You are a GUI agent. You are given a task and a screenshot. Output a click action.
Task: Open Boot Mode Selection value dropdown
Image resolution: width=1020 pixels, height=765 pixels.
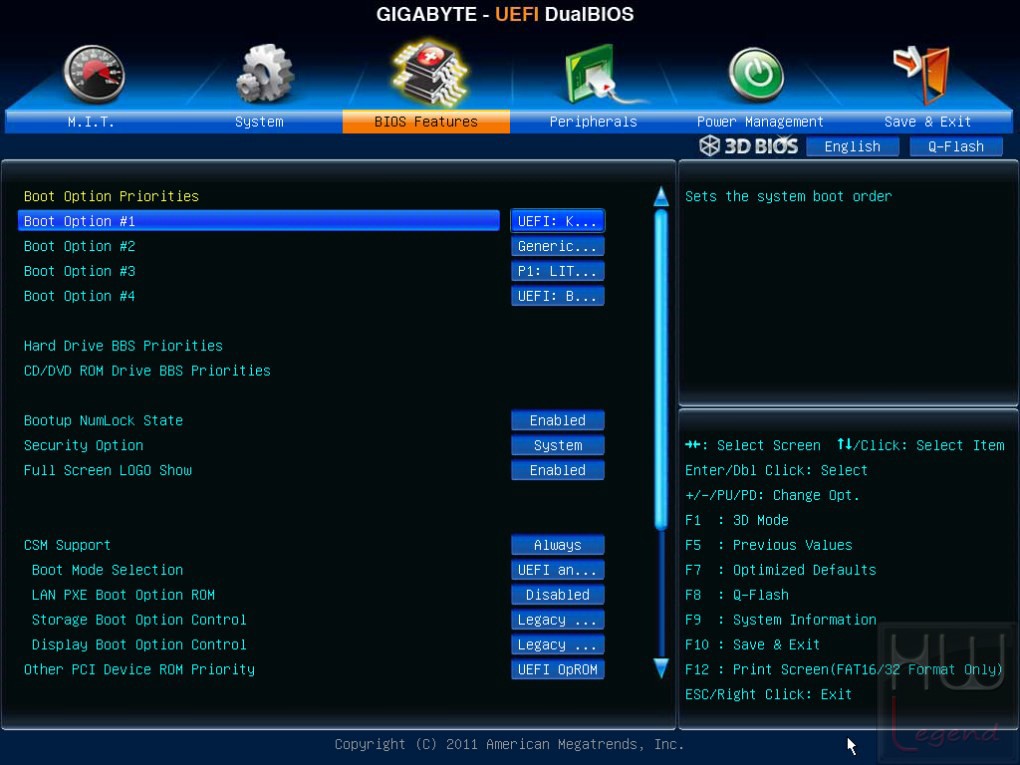(x=557, y=570)
